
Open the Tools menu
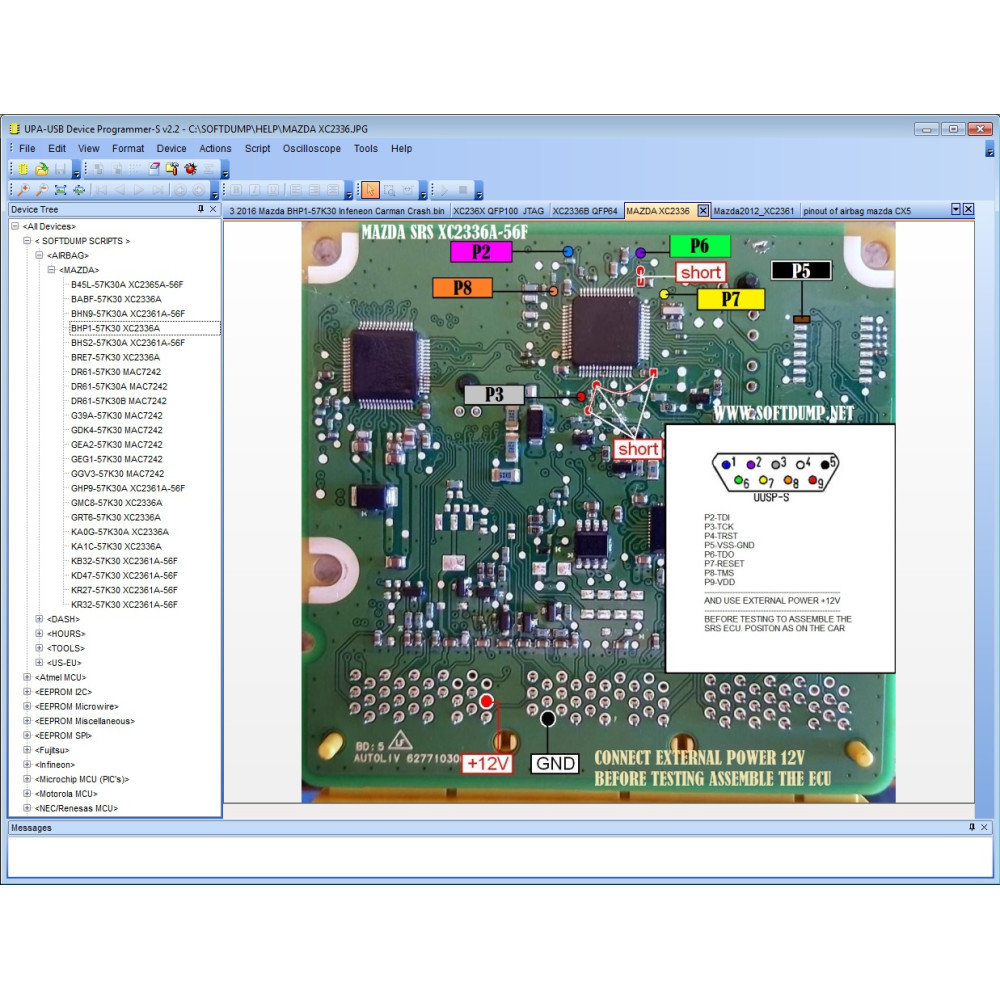point(365,149)
